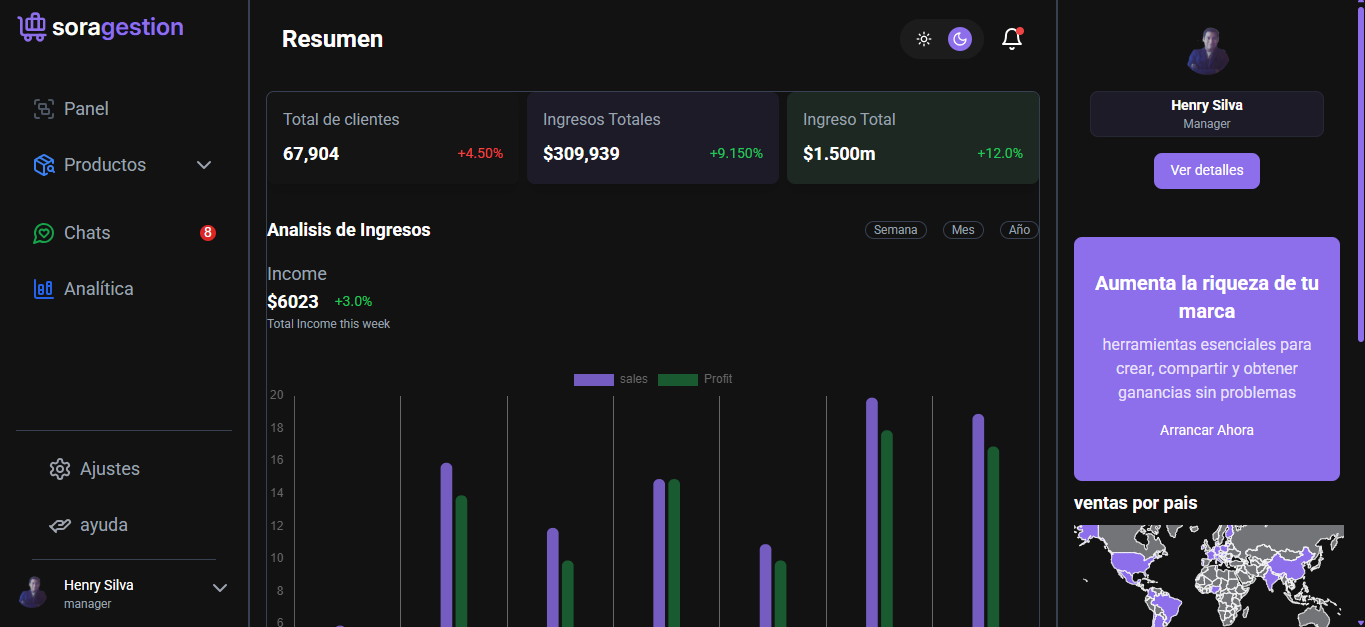
Task: Select the Año period filter
Action: click(x=1019, y=230)
